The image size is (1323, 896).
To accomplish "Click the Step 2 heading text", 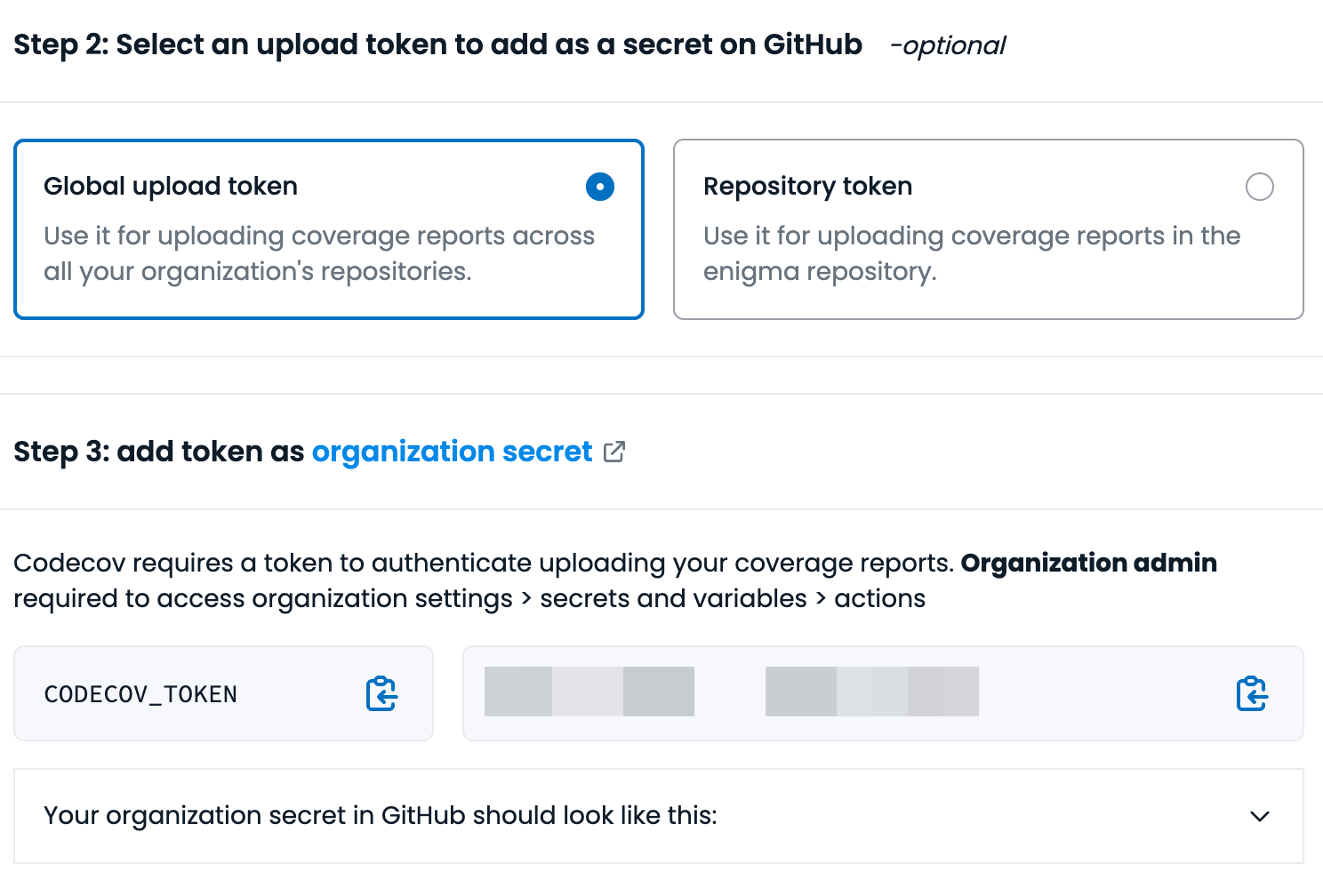I will (437, 44).
